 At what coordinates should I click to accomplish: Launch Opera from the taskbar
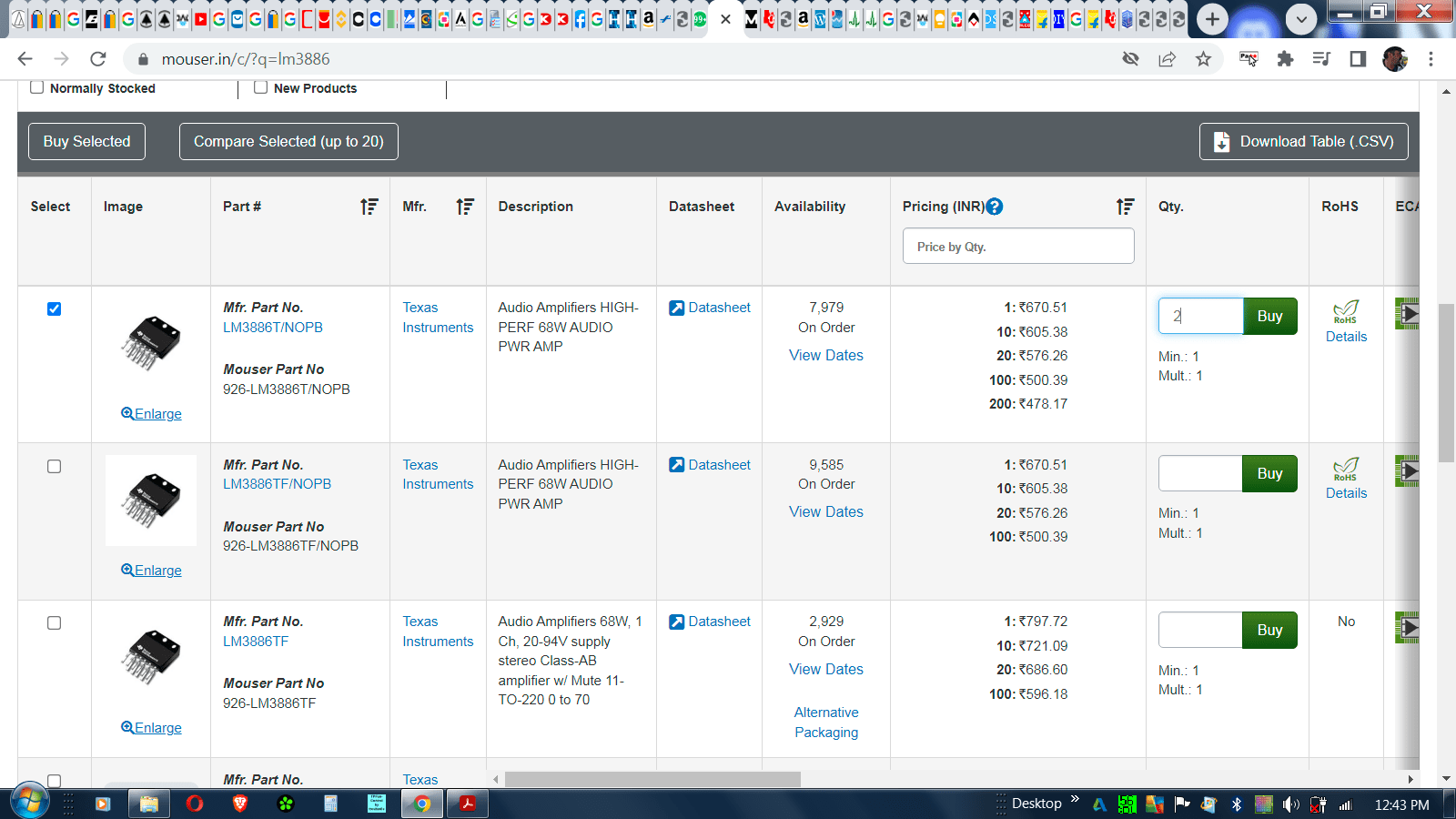(x=194, y=804)
